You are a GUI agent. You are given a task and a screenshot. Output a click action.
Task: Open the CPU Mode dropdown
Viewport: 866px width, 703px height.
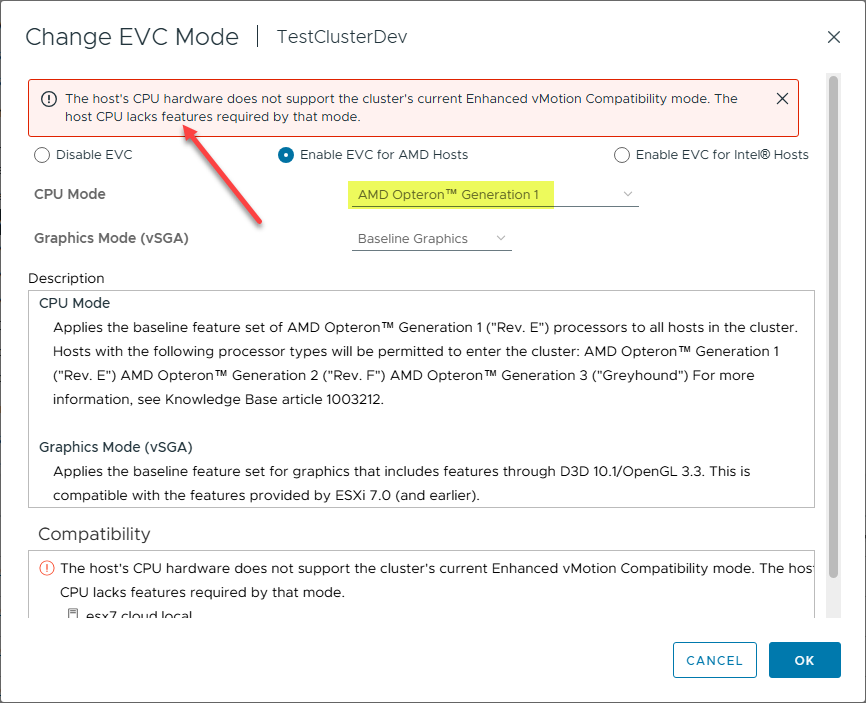494,194
